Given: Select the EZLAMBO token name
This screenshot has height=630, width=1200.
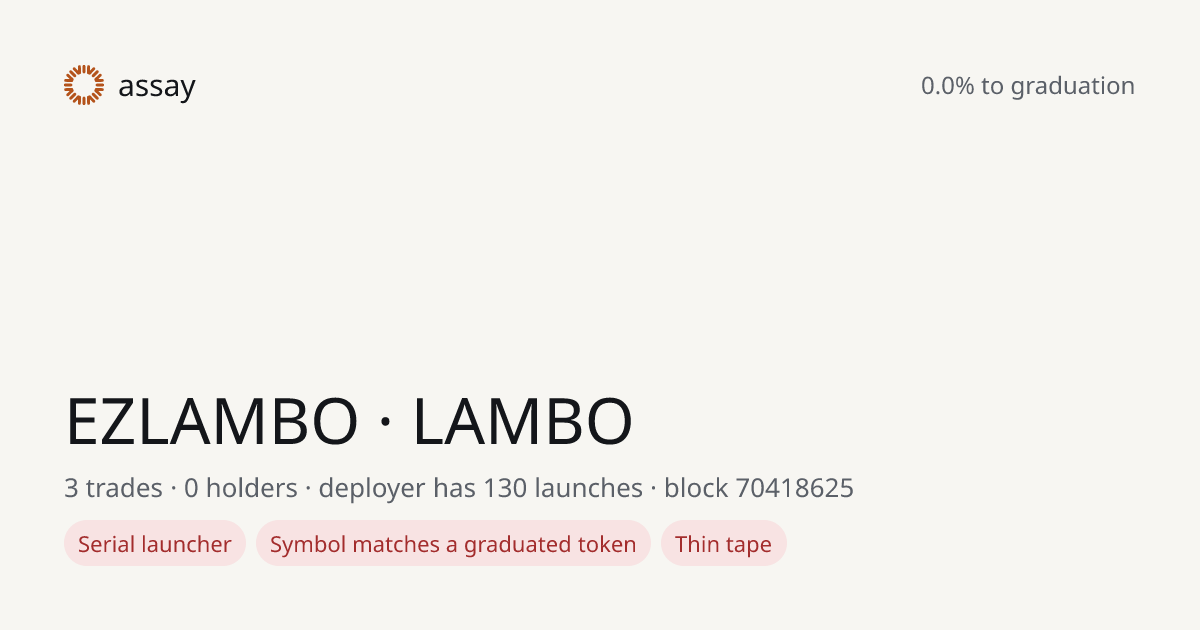Looking at the screenshot, I should 212,422.
